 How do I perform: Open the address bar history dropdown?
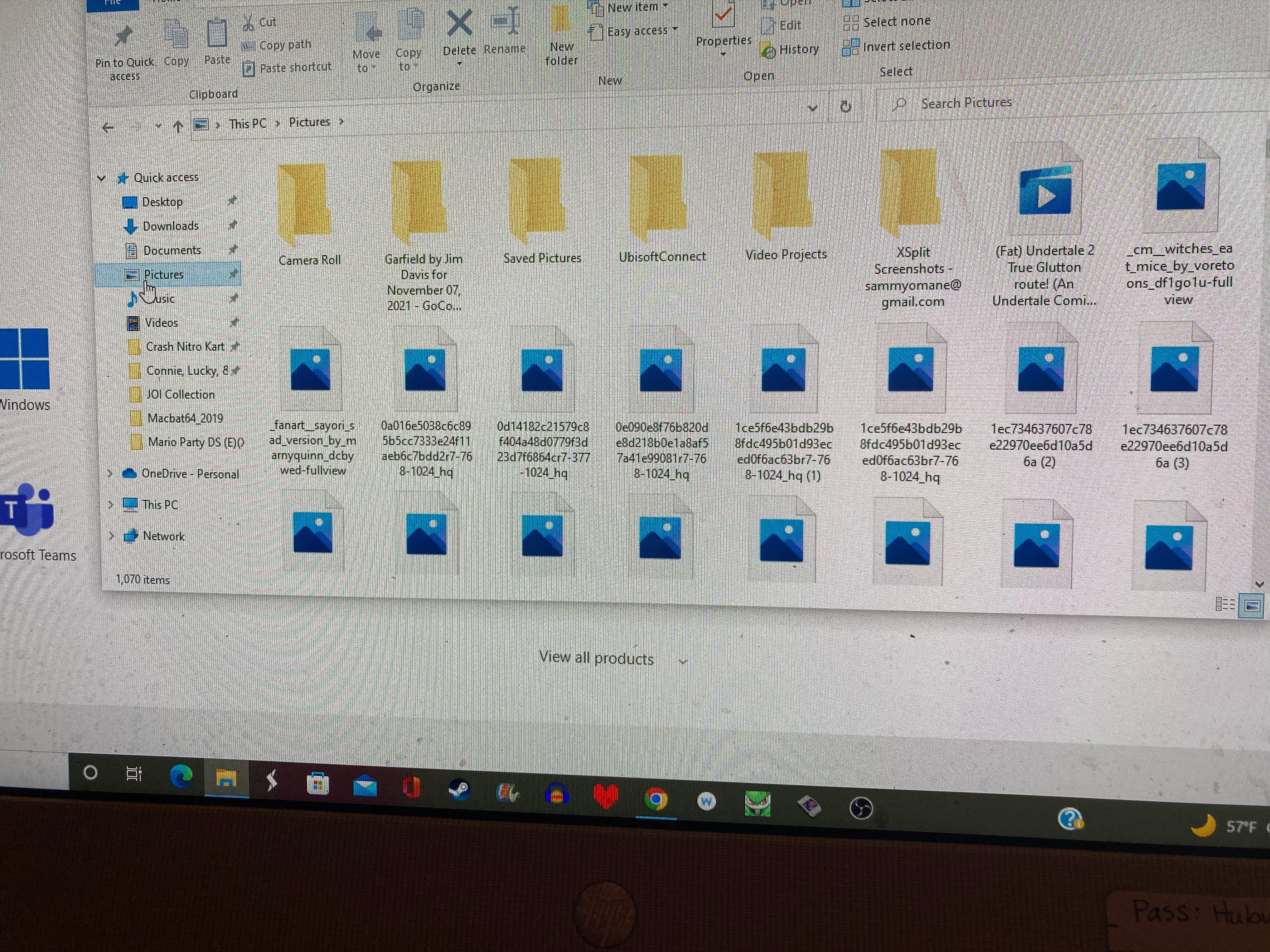tap(812, 108)
